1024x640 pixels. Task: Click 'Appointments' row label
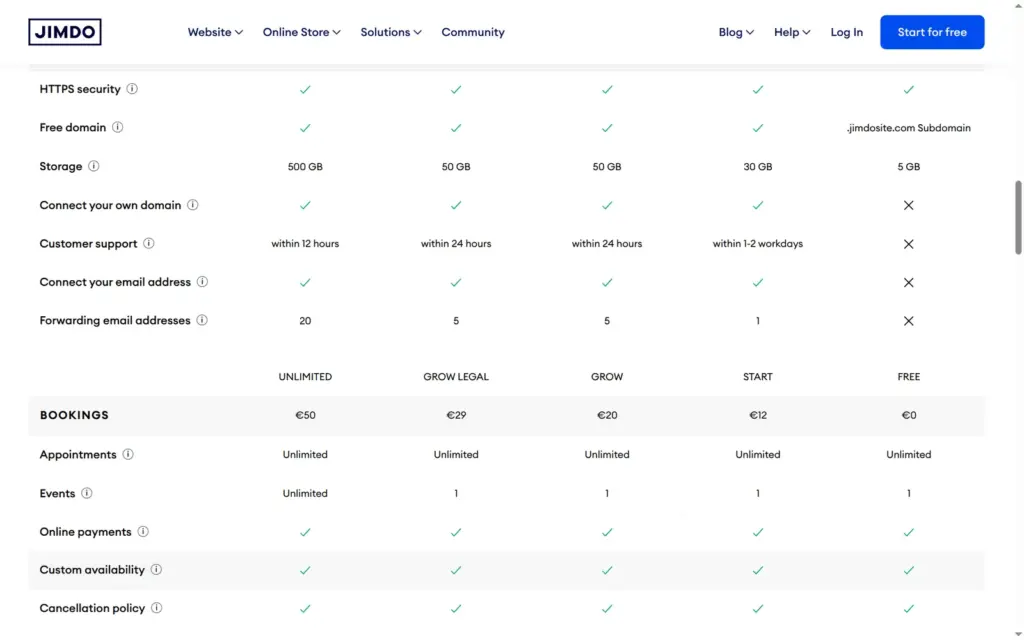pos(78,455)
